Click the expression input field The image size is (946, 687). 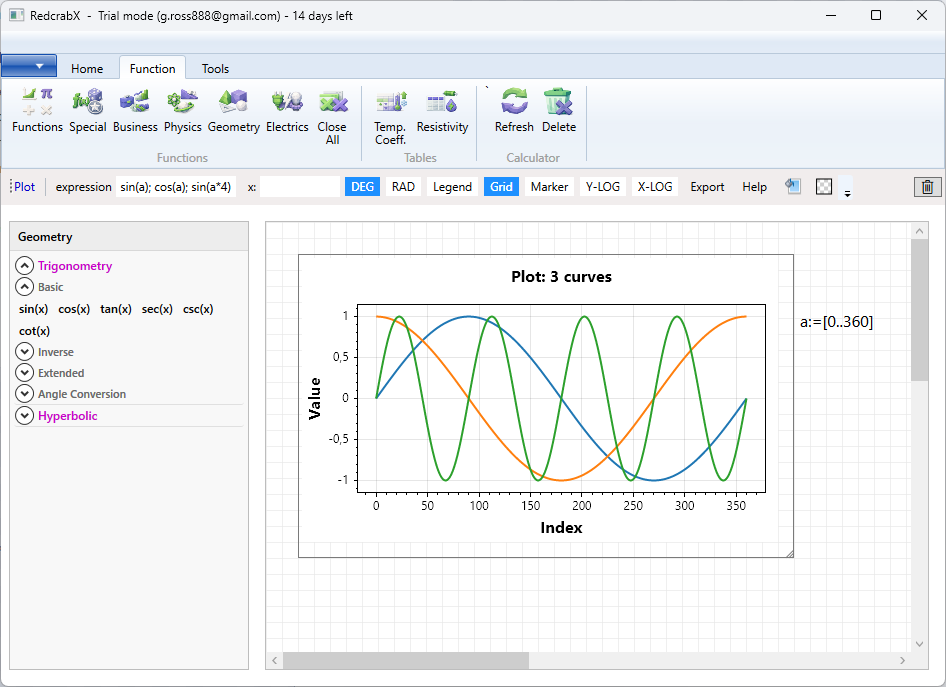click(x=176, y=186)
